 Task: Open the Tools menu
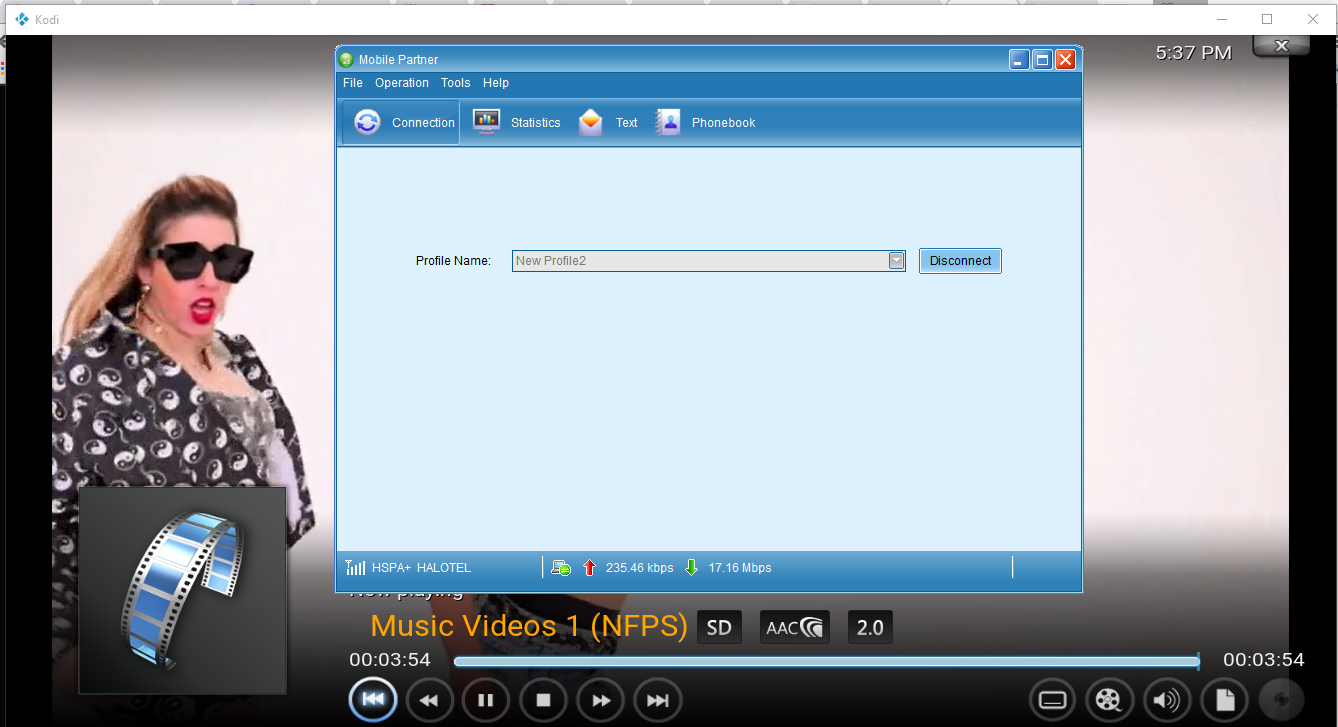(455, 83)
